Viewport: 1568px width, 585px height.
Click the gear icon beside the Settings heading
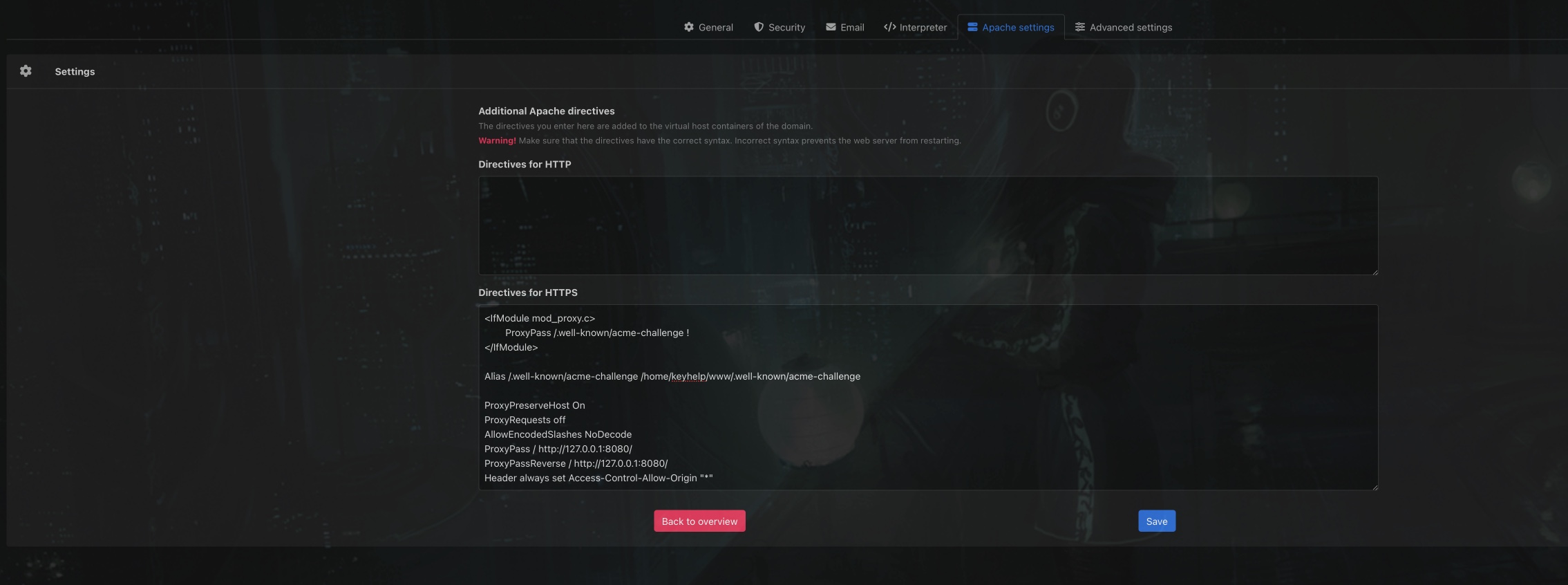click(26, 71)
